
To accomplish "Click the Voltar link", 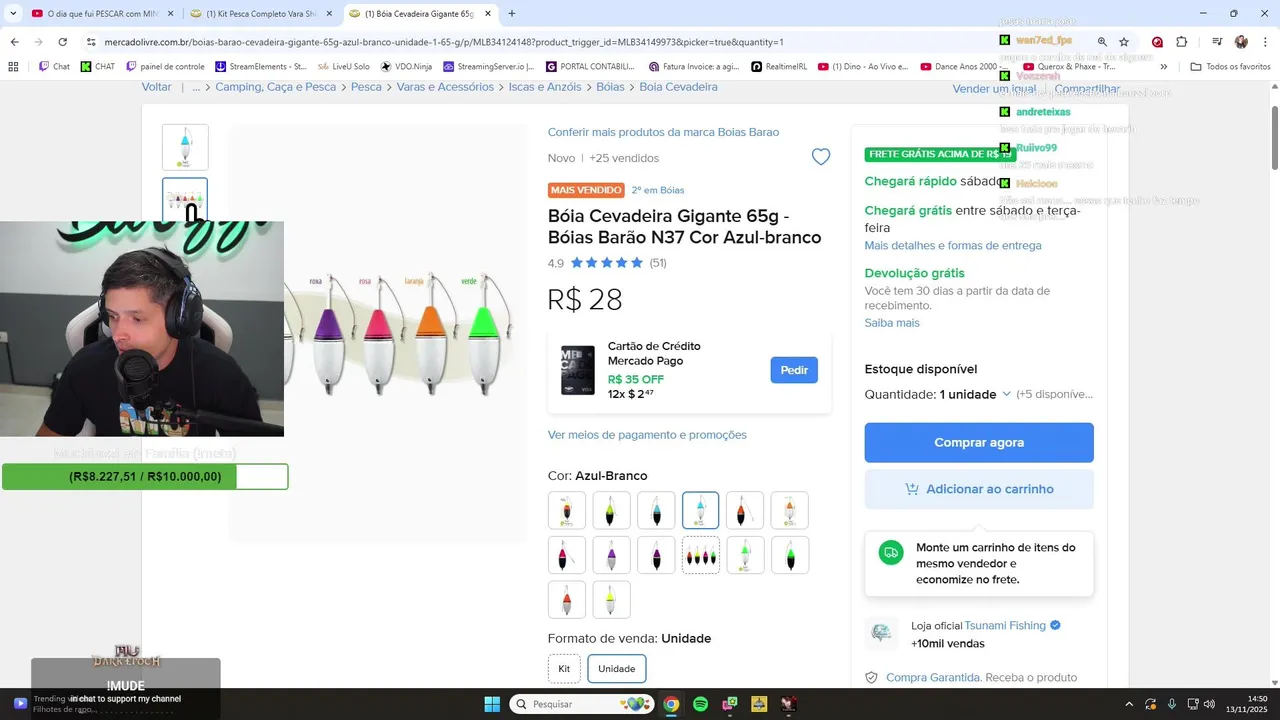I will pyautogui.click(x=156, y=87).
